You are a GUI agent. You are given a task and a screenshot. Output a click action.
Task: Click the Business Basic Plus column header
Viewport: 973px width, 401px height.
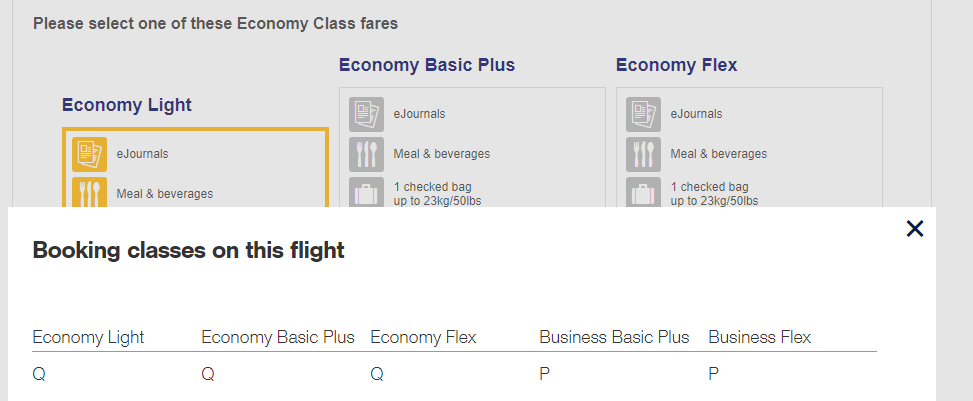pos(614,337)
